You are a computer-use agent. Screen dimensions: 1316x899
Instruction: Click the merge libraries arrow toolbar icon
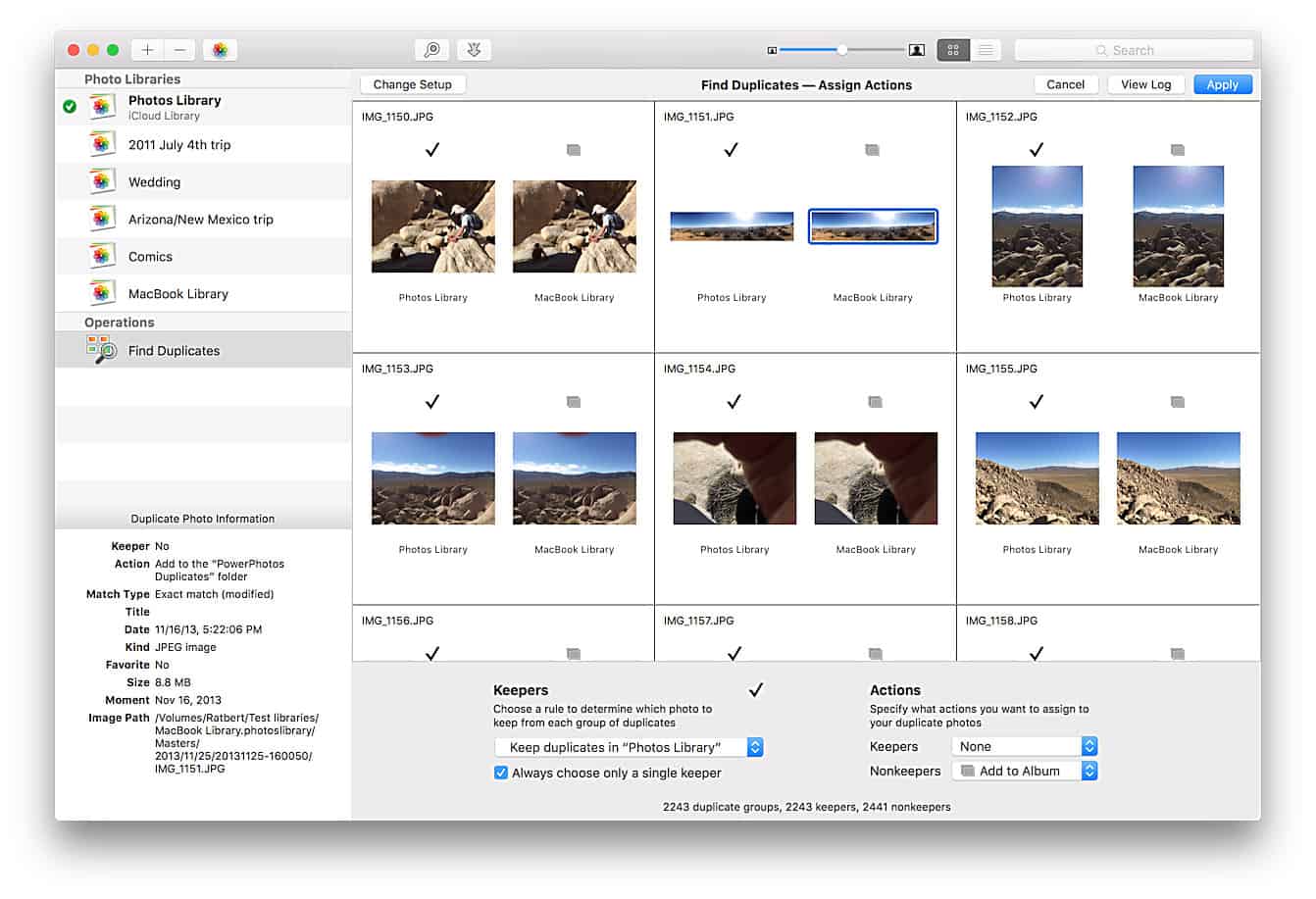(475, 50)
